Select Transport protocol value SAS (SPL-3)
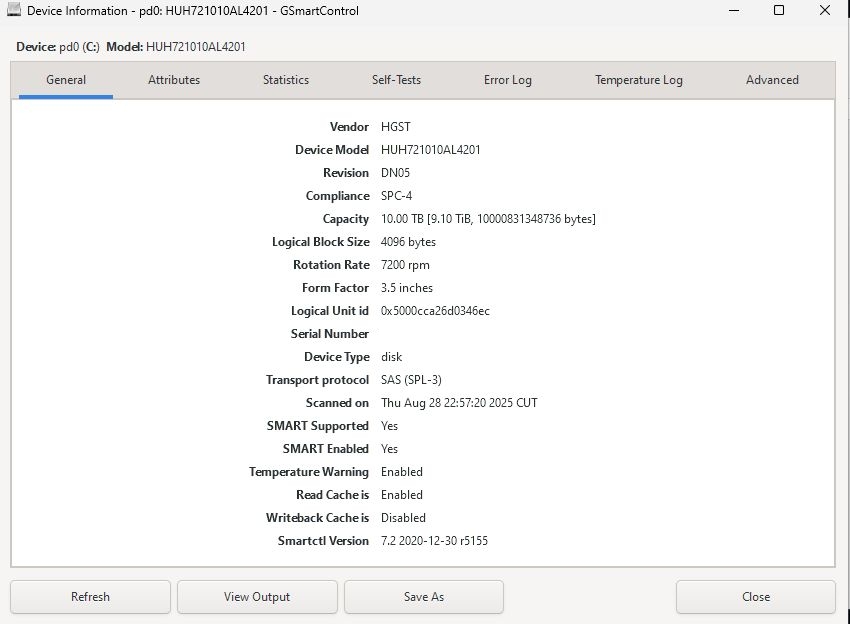 pos(411,380)
